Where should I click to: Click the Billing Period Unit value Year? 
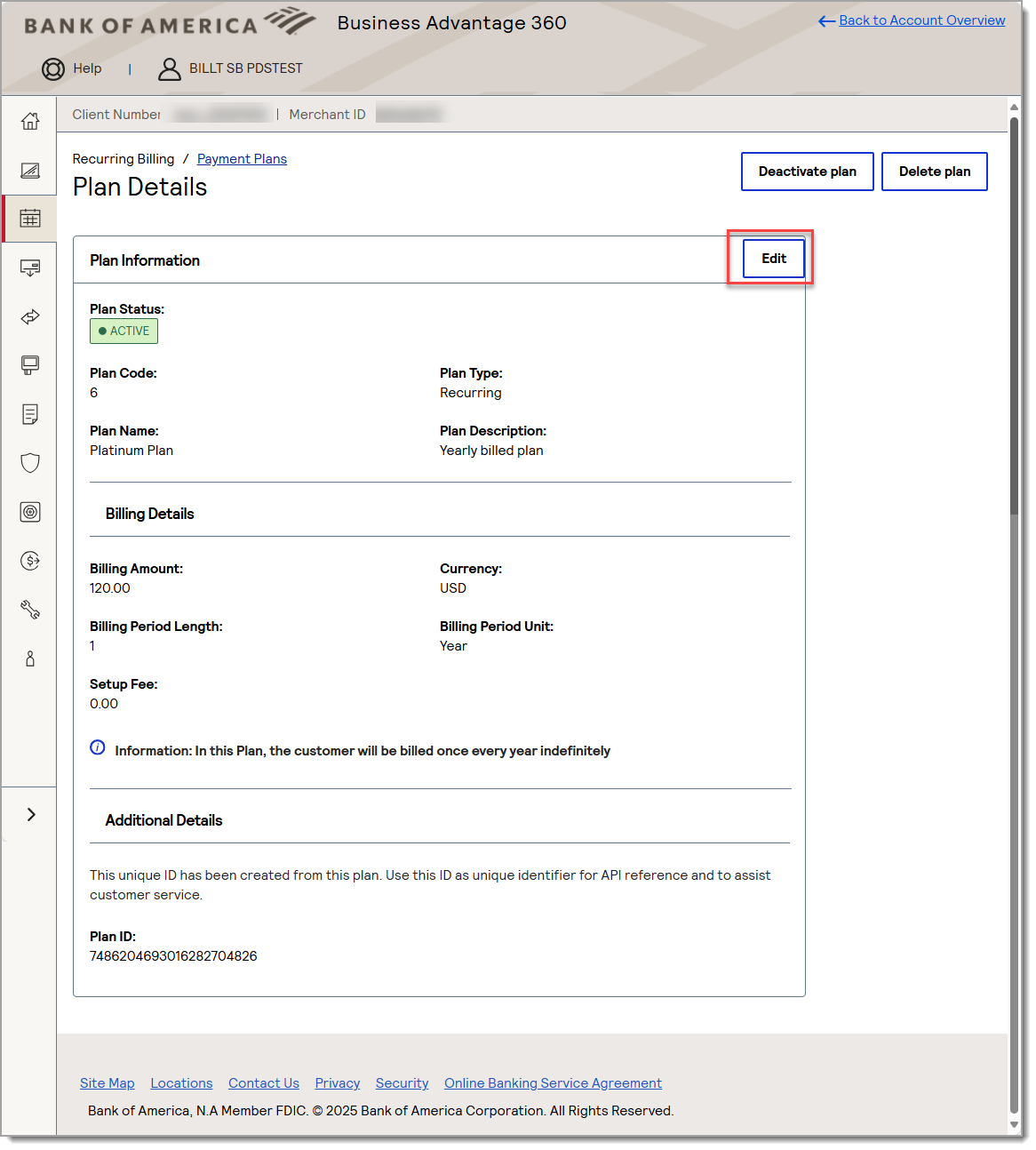[x=453, y=646]
